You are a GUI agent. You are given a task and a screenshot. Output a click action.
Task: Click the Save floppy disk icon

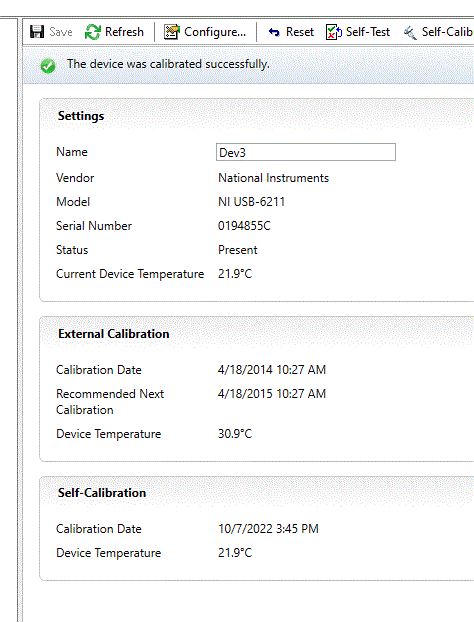(37, 32)
